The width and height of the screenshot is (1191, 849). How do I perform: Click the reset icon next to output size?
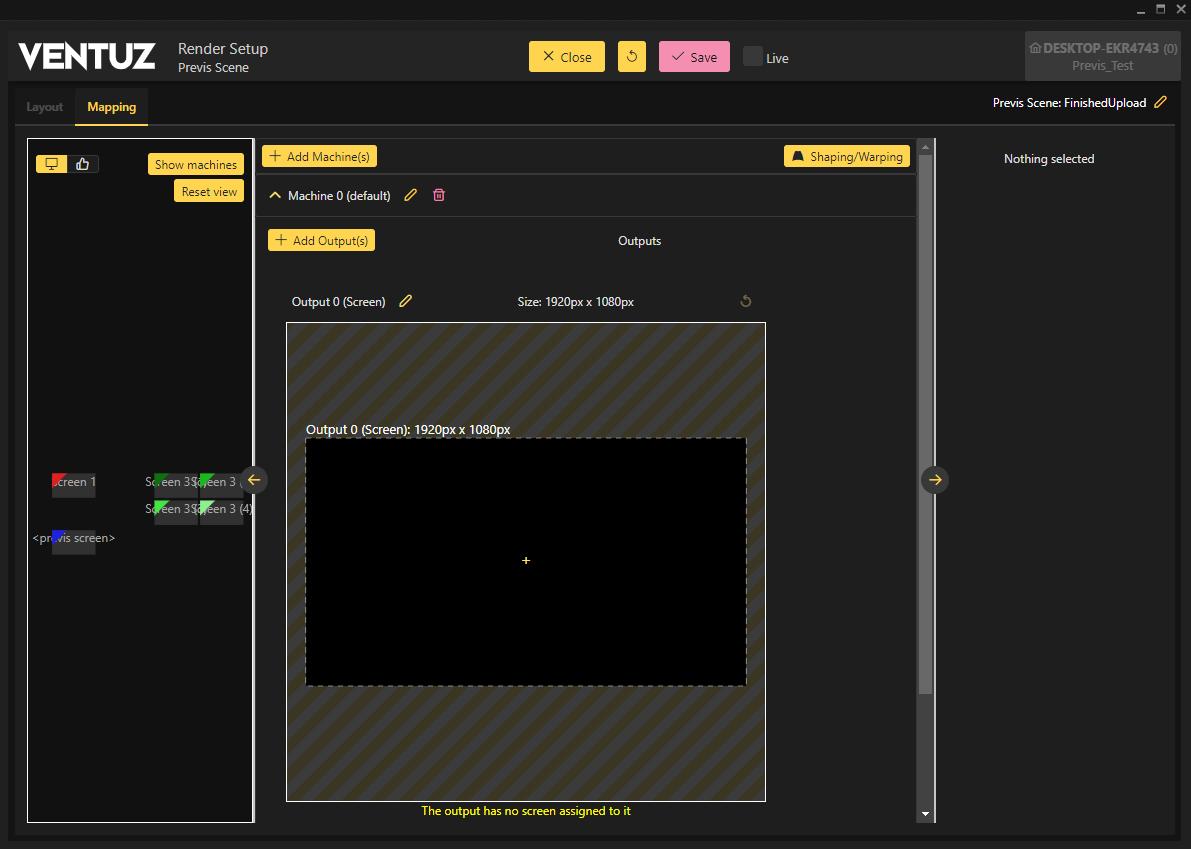(745, 301)
